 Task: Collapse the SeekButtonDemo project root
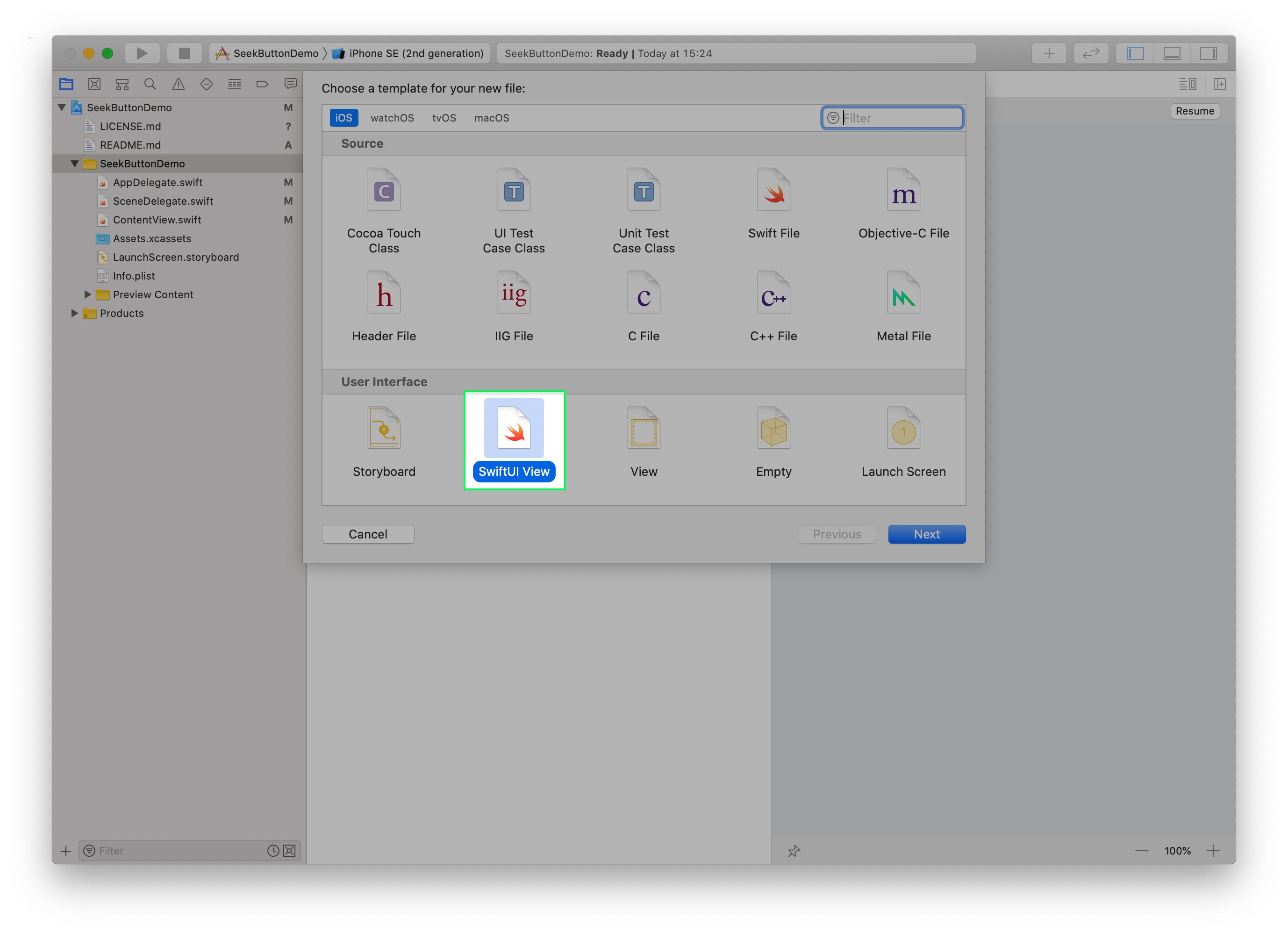click(x=62, y=108)
